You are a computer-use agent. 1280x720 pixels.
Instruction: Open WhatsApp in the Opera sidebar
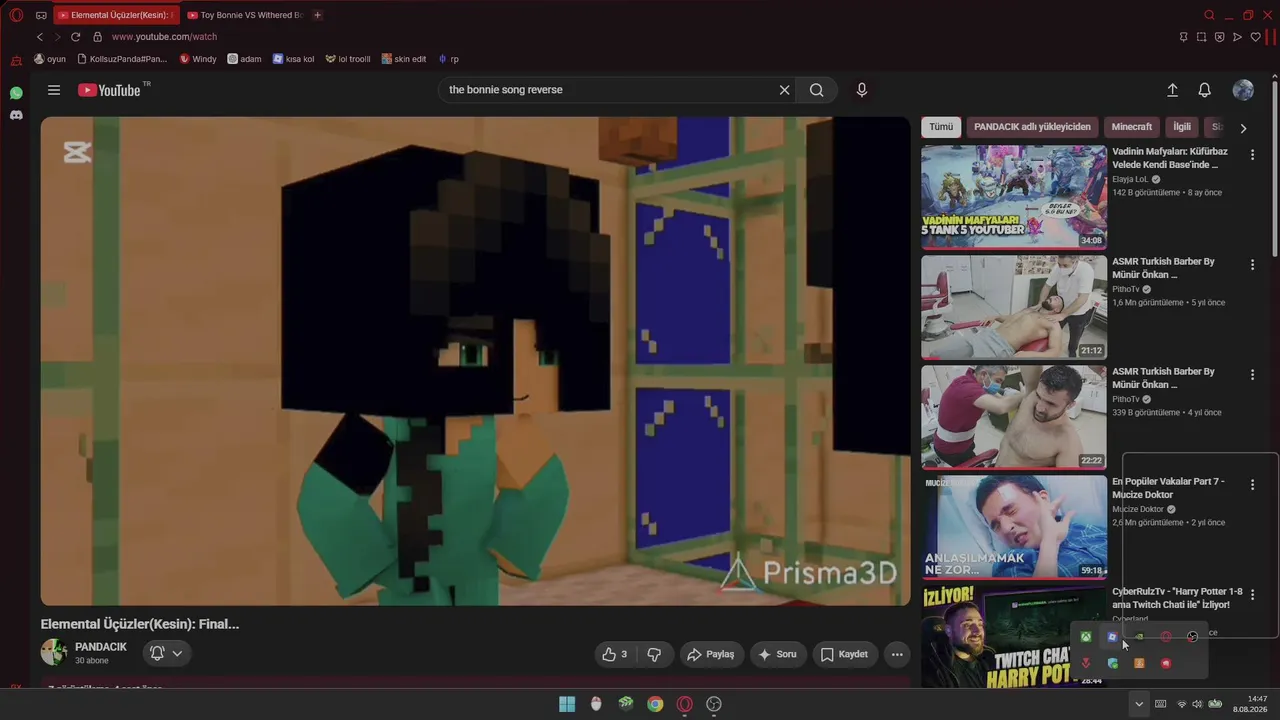pyautogui.click(x=16, y=93)
